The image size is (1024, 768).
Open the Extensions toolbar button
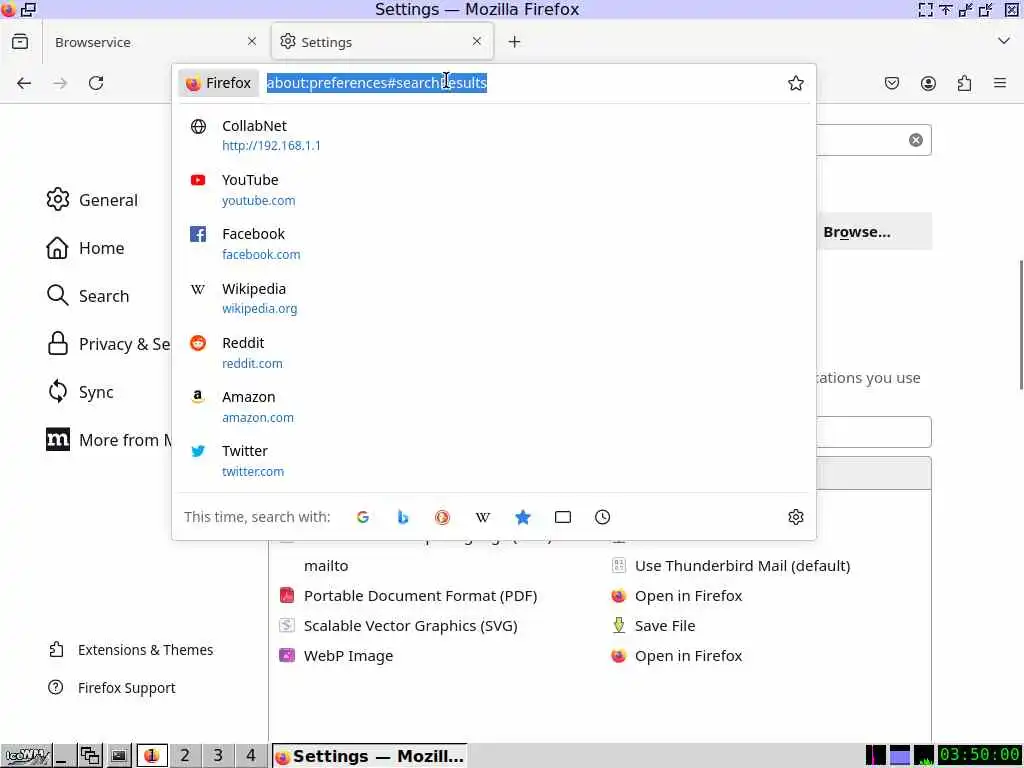tap(964, 83)
